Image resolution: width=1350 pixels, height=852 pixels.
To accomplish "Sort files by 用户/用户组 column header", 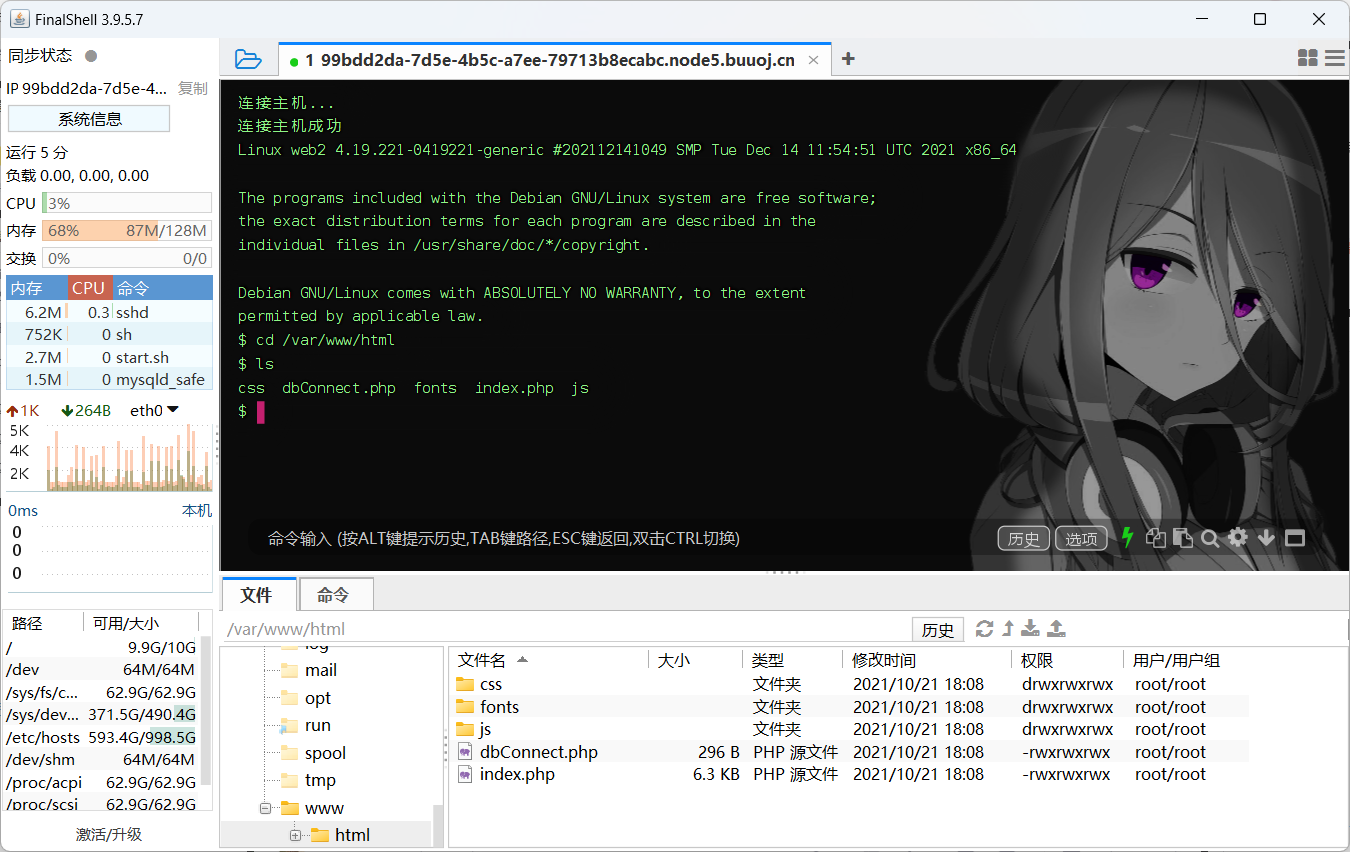I will click(1186, 660).
